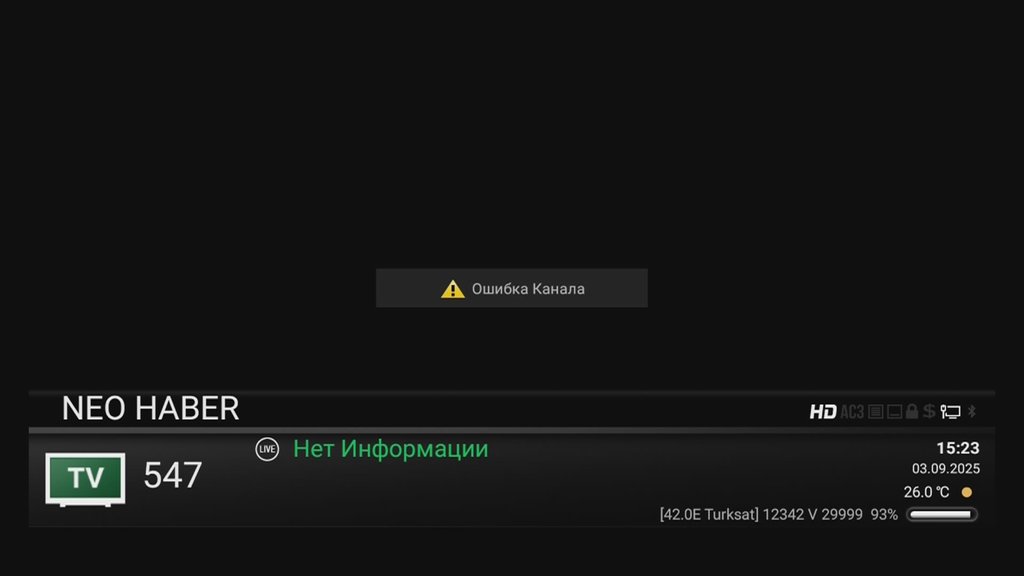
Task: Click the orange temperature status dot
Action: [967, 492]
